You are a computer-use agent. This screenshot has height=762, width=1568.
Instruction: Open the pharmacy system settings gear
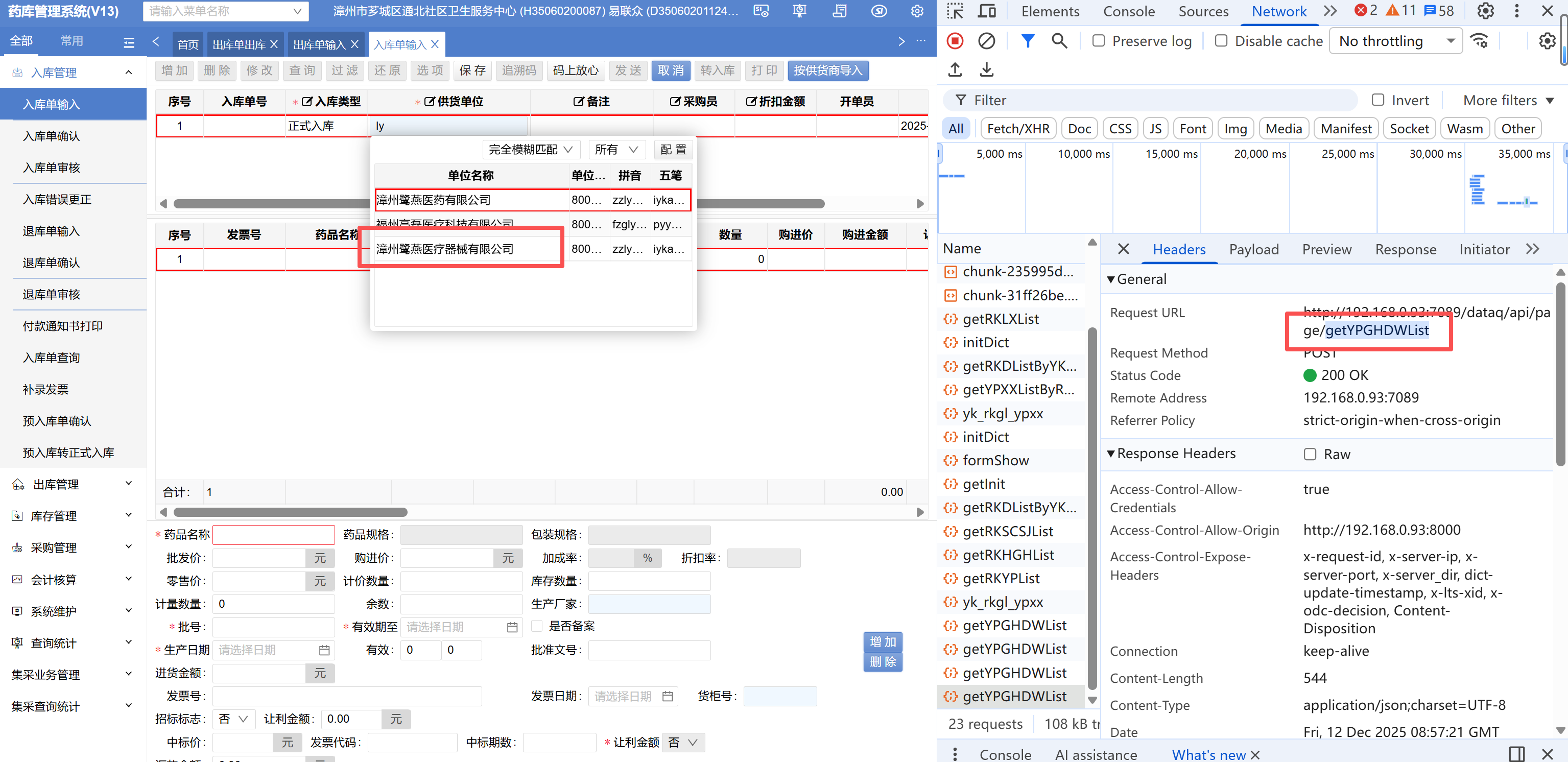click(x=917, y=11)
